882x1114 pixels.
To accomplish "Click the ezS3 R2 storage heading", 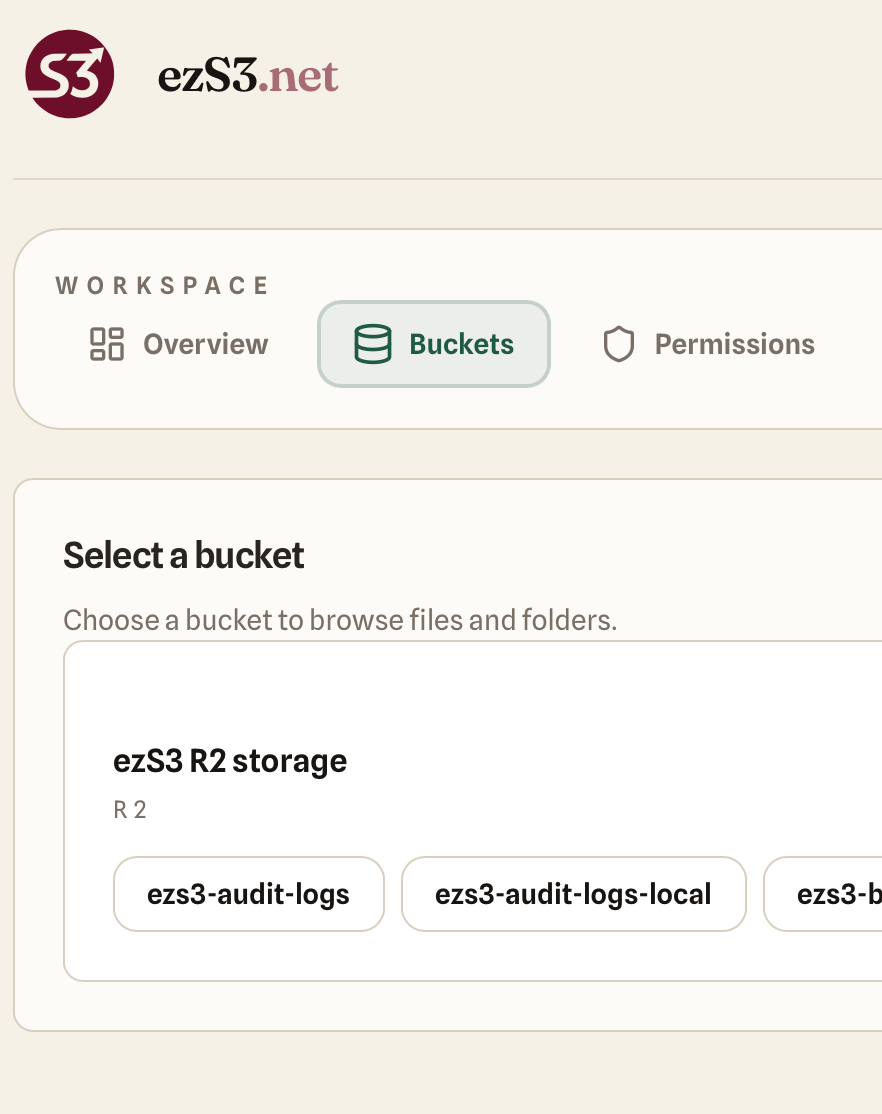I will [230, 761].
